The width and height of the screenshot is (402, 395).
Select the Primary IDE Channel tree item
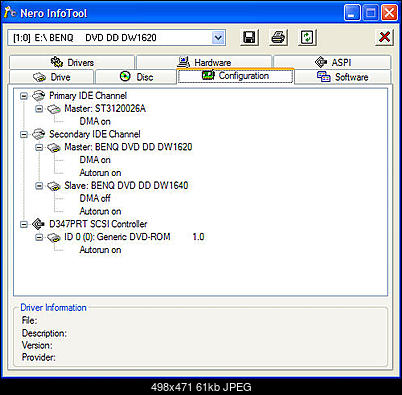tap(88, 96)
